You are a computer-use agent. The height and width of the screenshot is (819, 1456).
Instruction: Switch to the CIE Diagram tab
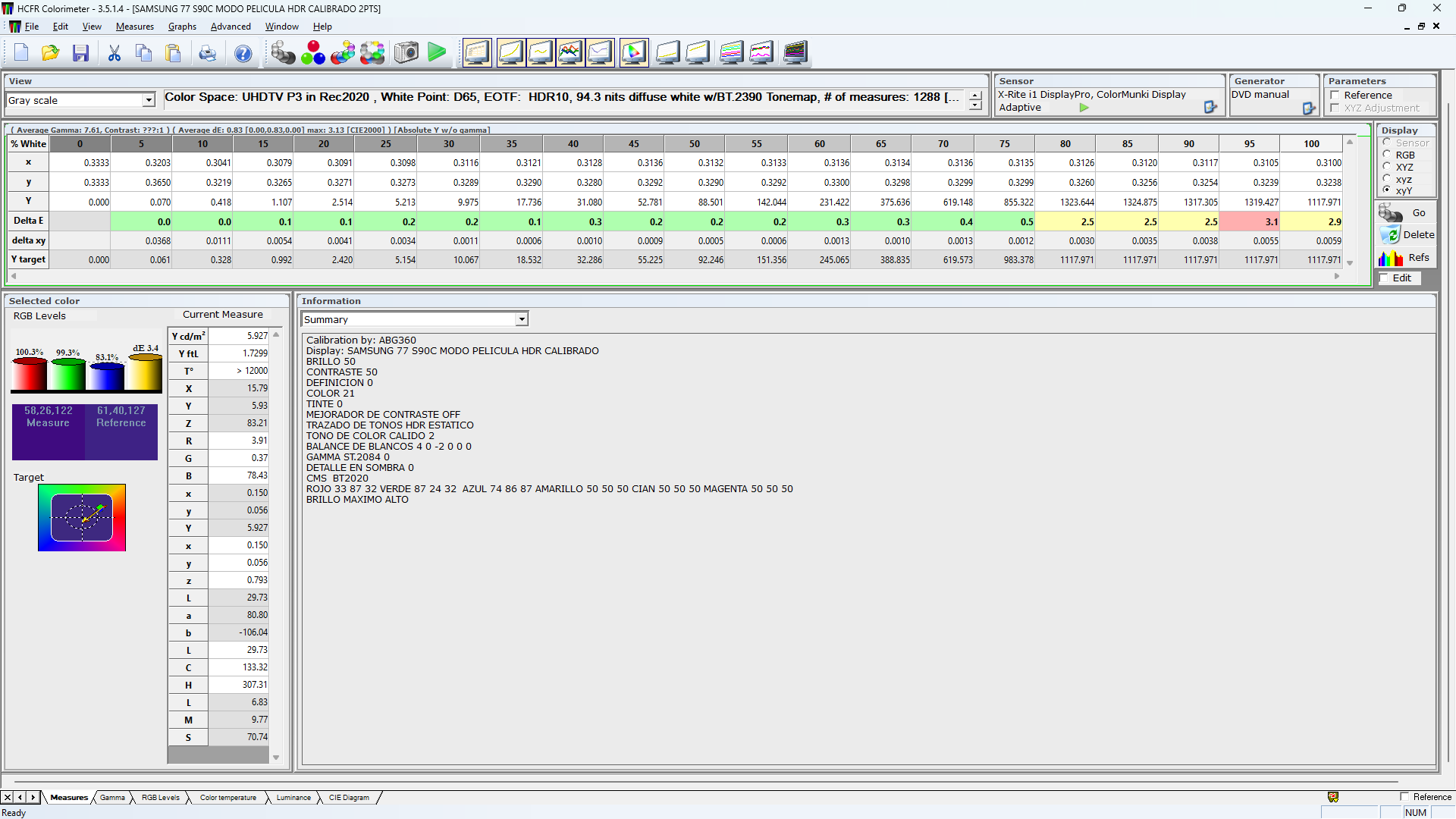(350, 797)
